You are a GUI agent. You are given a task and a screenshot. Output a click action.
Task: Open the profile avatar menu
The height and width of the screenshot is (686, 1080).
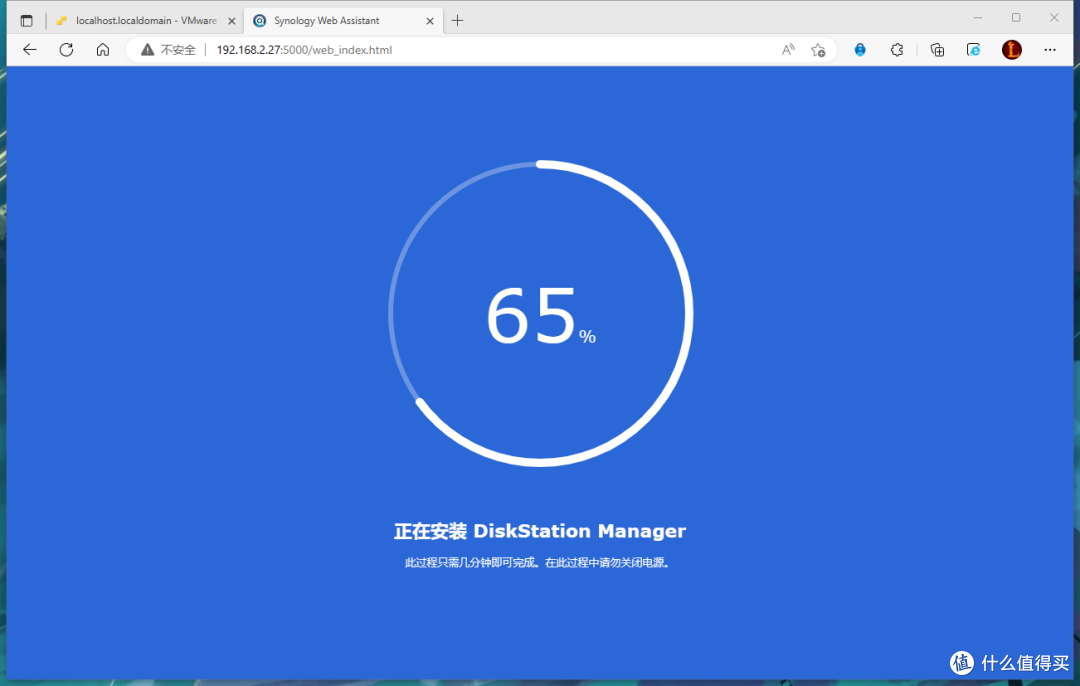point(1011,49)
